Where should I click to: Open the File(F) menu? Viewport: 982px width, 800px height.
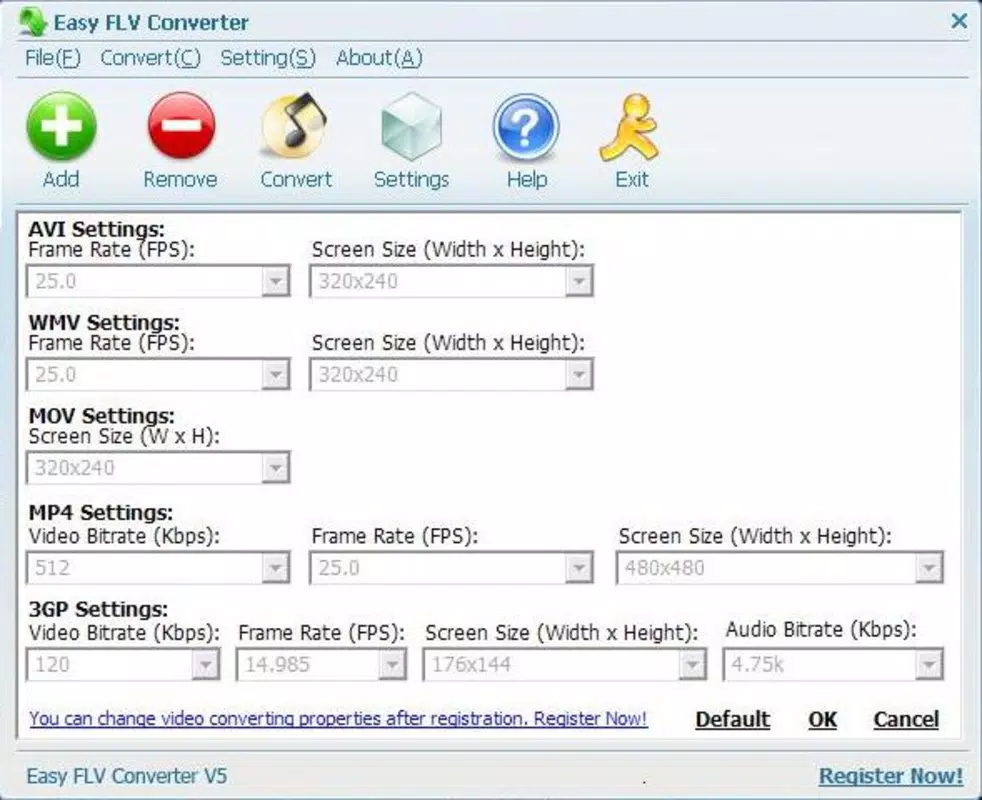53,58
